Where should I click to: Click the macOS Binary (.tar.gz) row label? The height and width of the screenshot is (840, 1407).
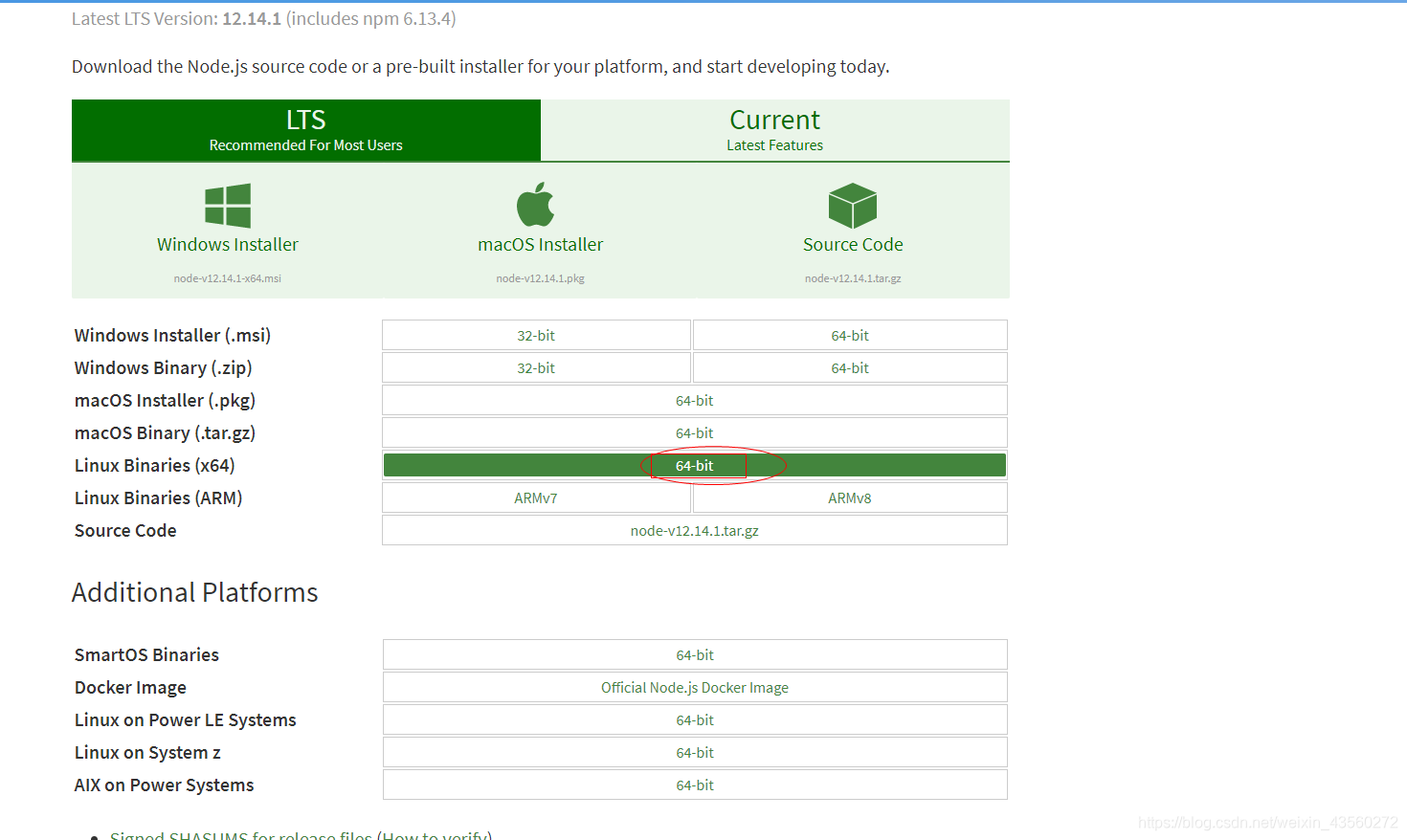point(165,433)
